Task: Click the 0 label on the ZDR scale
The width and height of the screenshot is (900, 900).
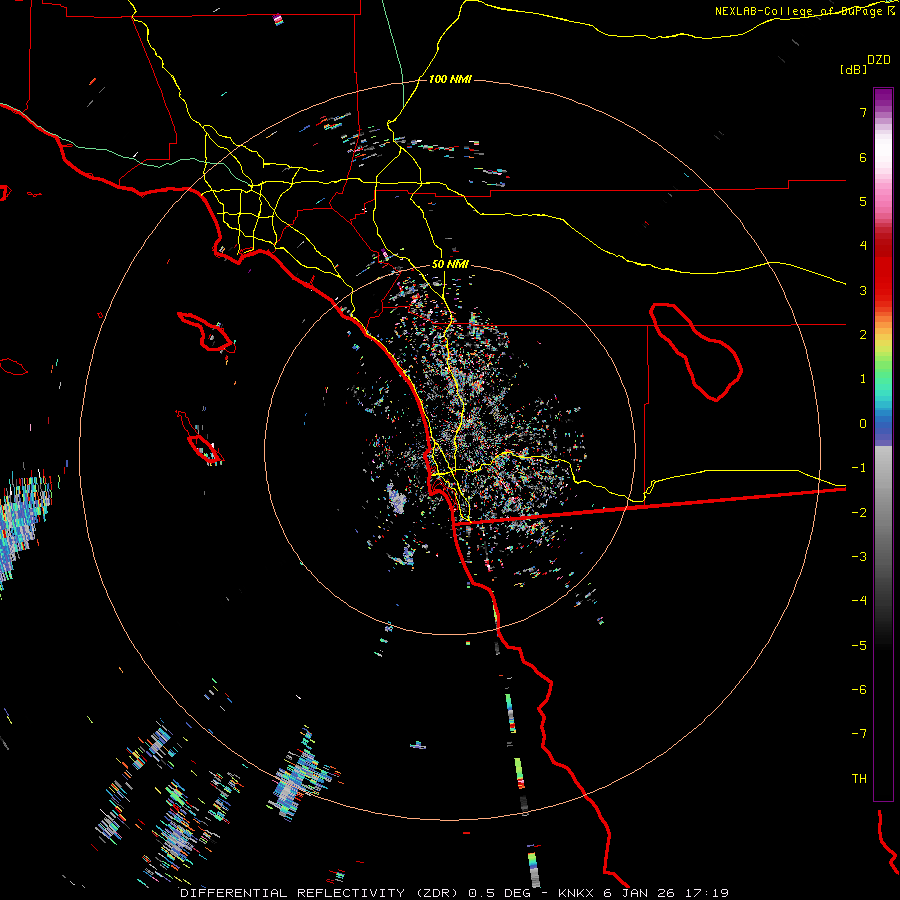Action: (x=863, y=424)
